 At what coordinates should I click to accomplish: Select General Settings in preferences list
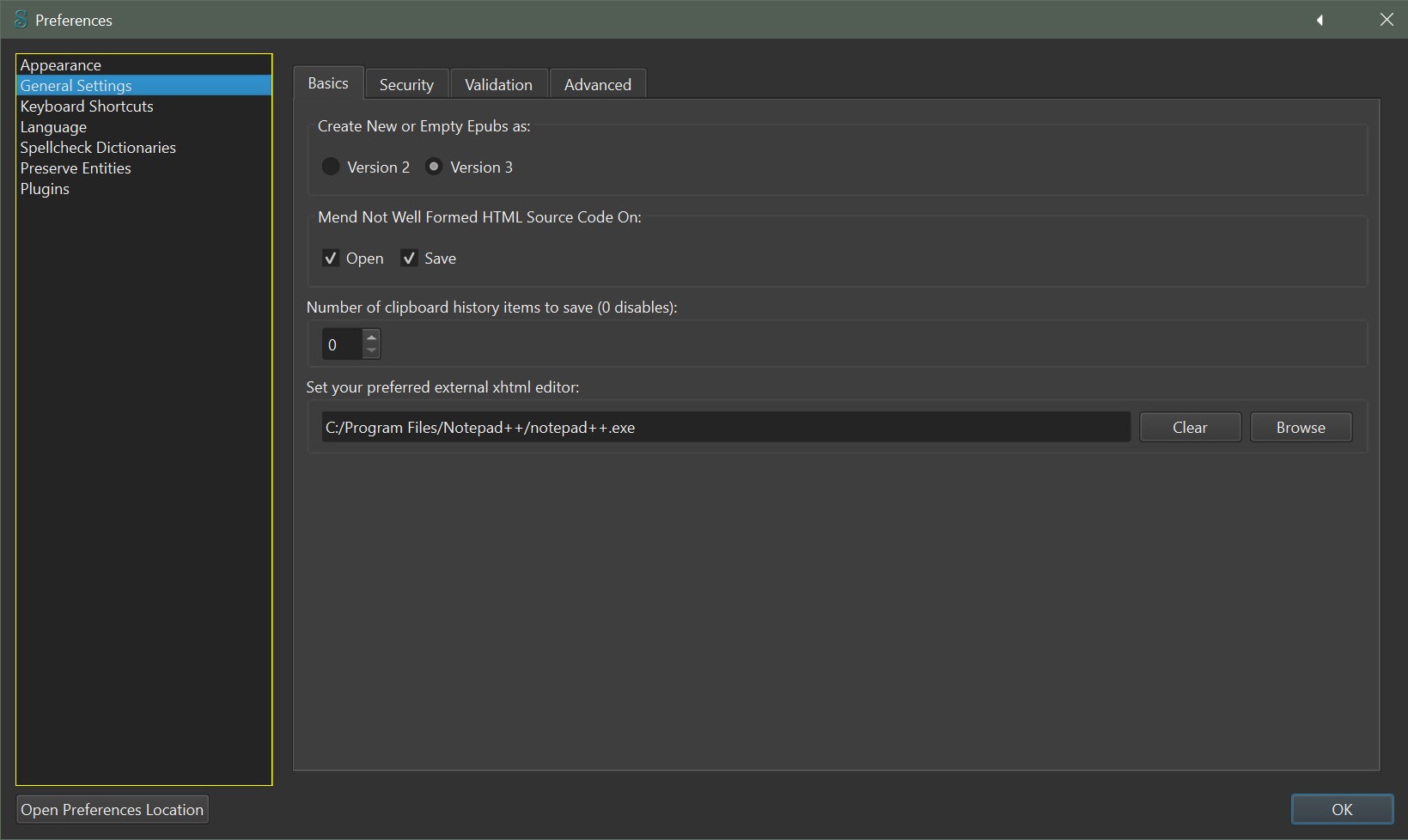(143, 86)
